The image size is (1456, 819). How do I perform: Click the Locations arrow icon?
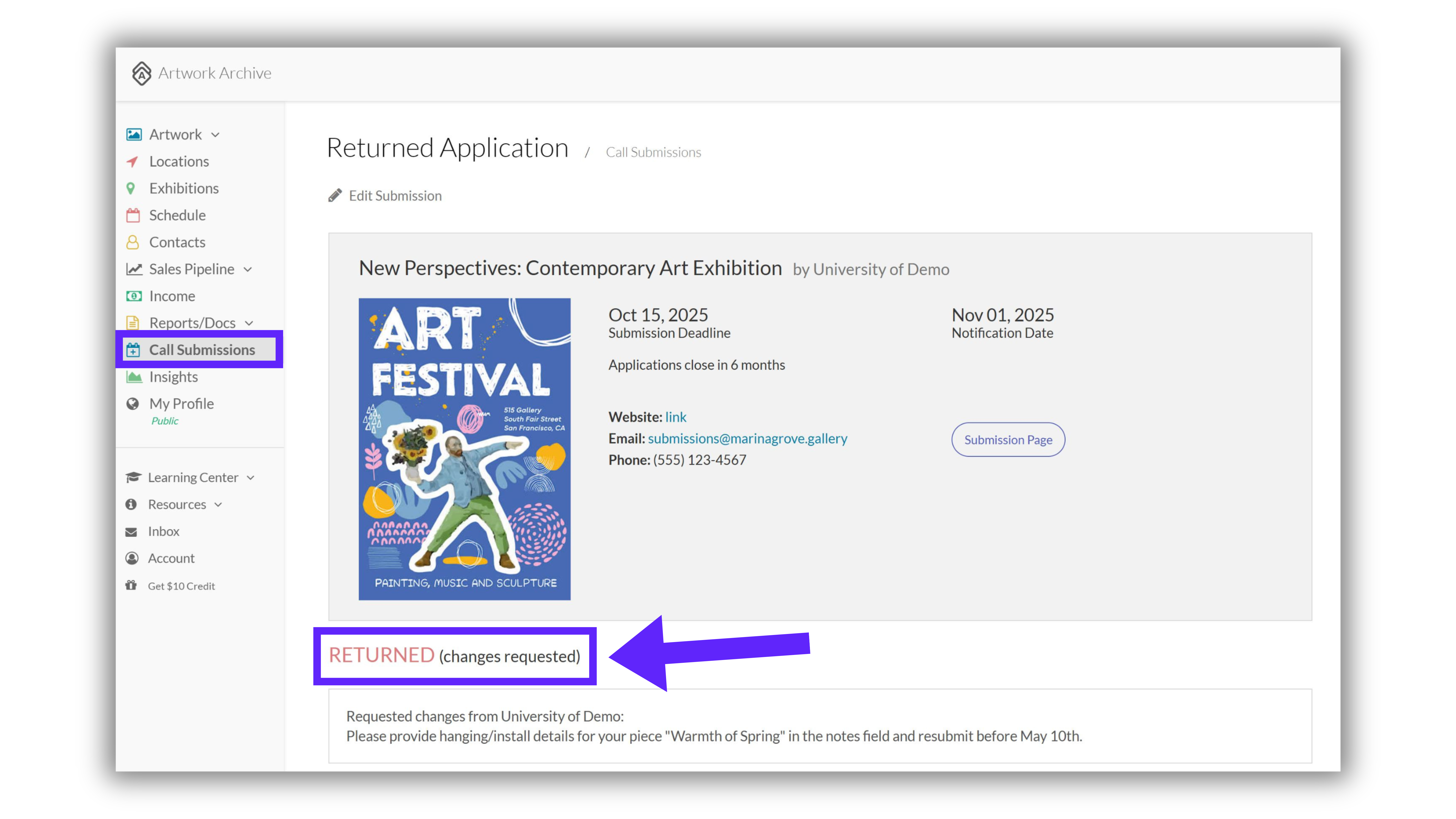pos(133,162)
